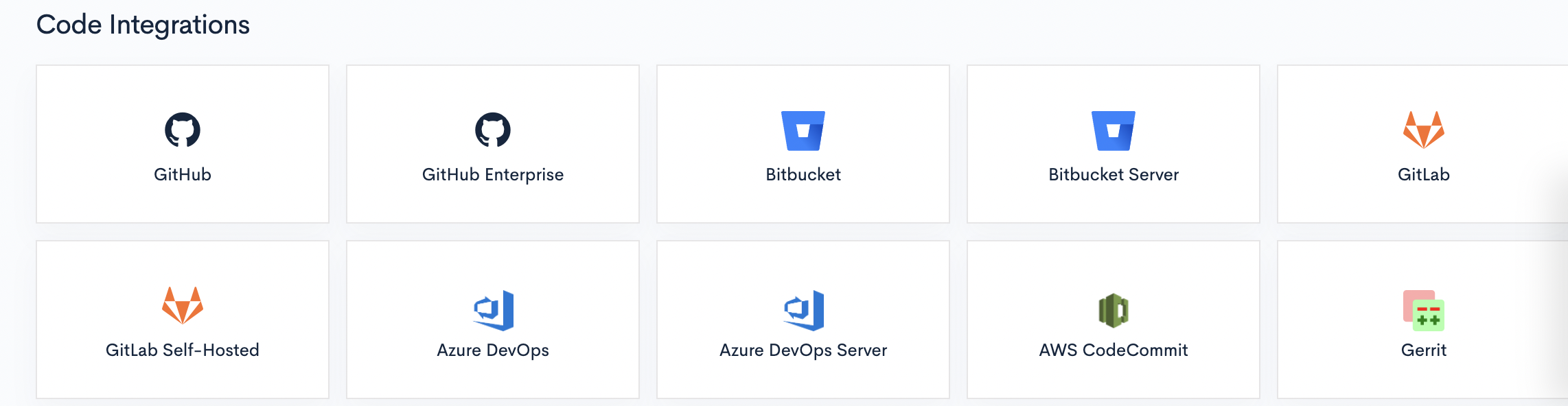Click the GitLab Self-Hosted fox icon

pyautogui.click(x=183, y=305)
